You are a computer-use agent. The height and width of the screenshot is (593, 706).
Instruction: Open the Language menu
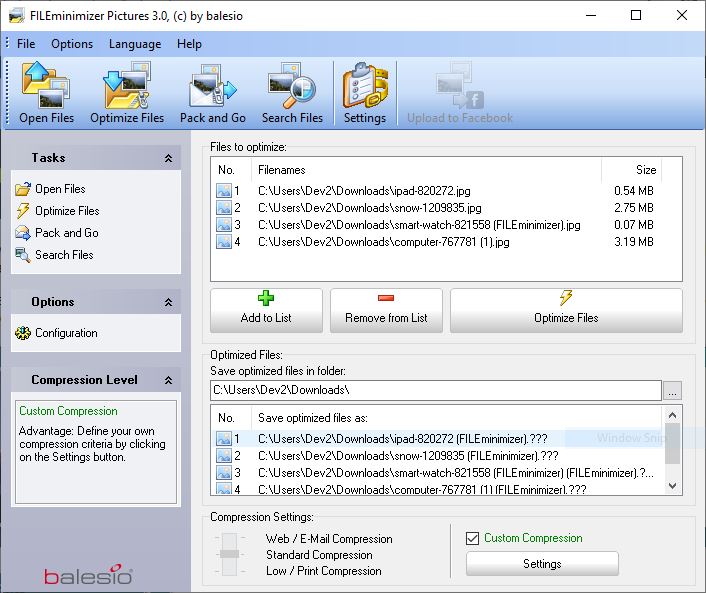coord(135,44)
